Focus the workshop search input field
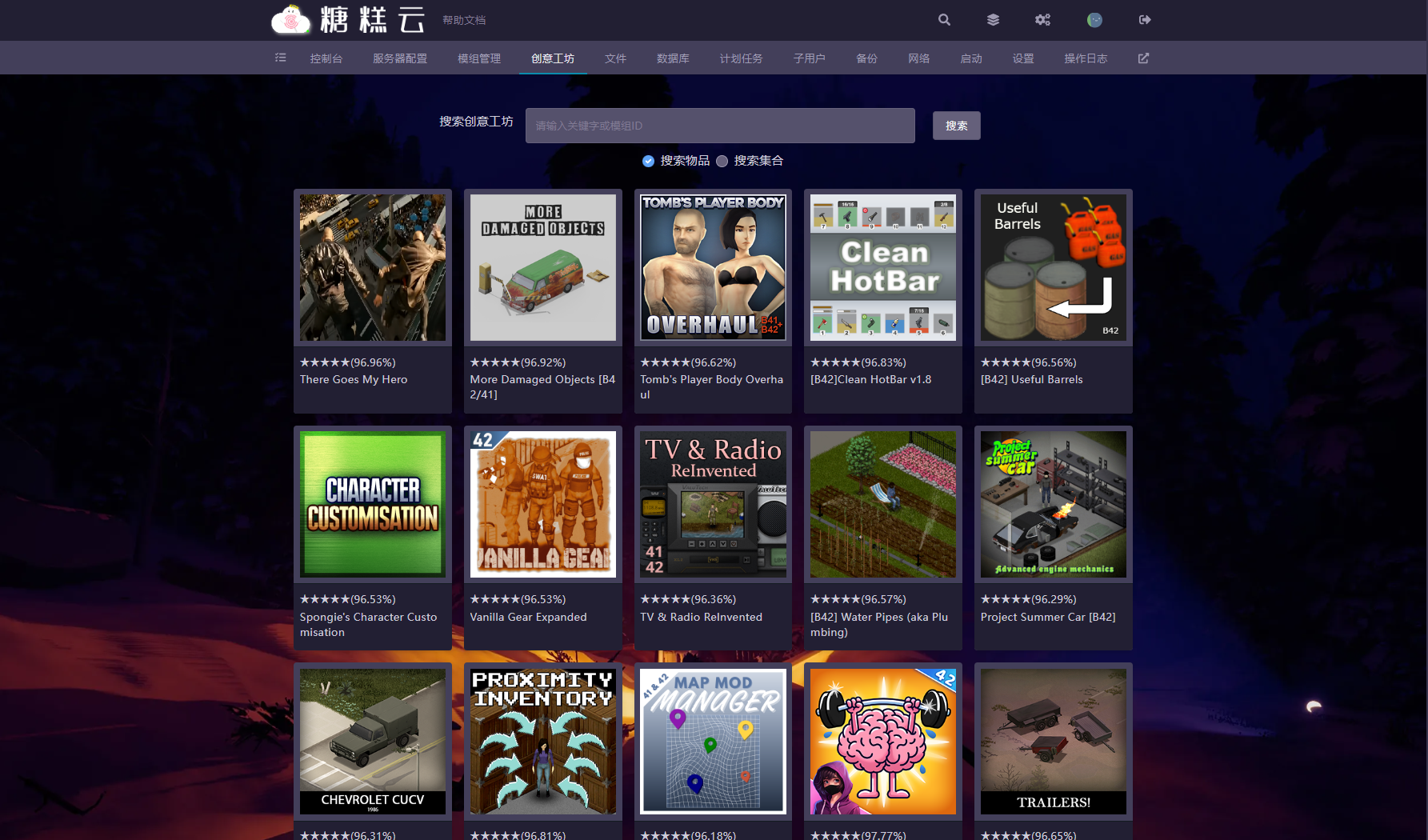Viewport: 1428px width, 840px height. coord(720,126)
